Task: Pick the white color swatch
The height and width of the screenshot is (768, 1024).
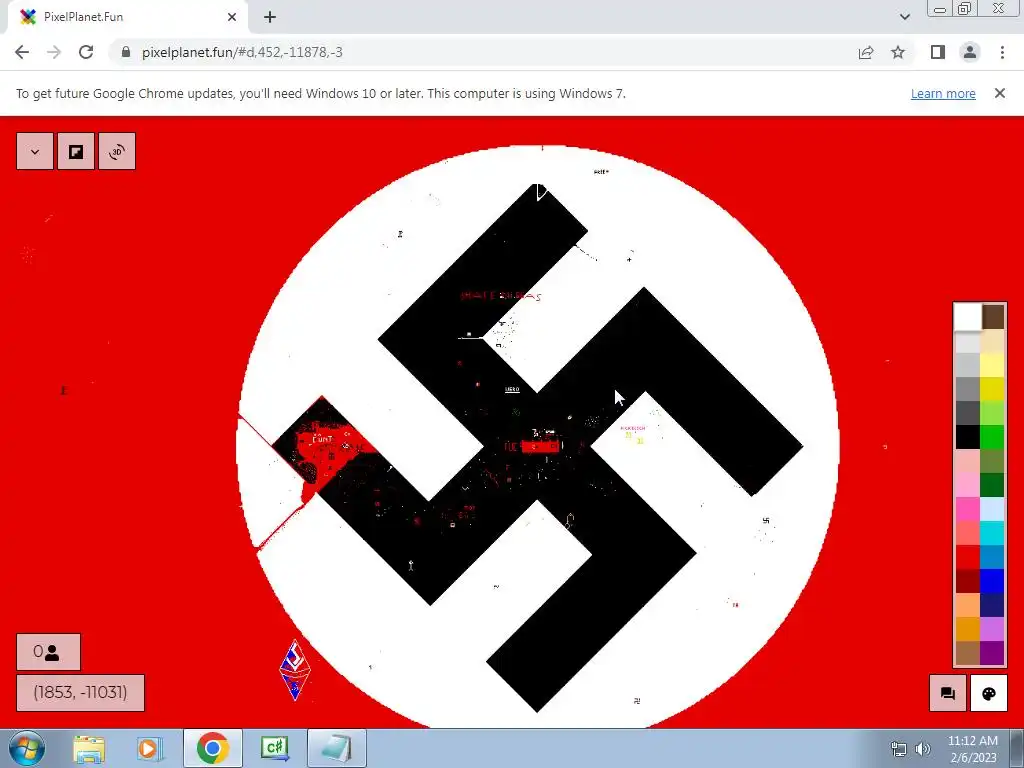Action: point(967,317)
